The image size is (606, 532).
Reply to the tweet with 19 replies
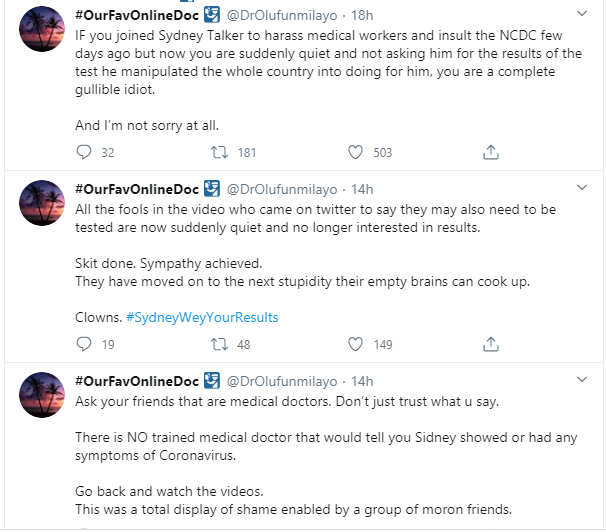84,344
